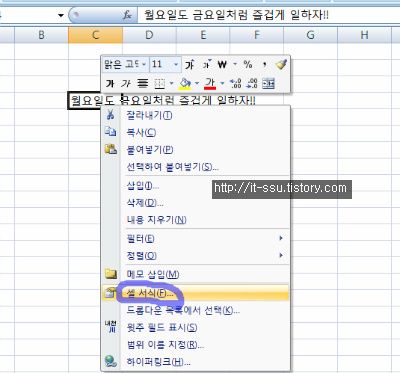Expand the 정렬(O) submenu arrow
Viewport: 400px width, 373px height.
281,255
